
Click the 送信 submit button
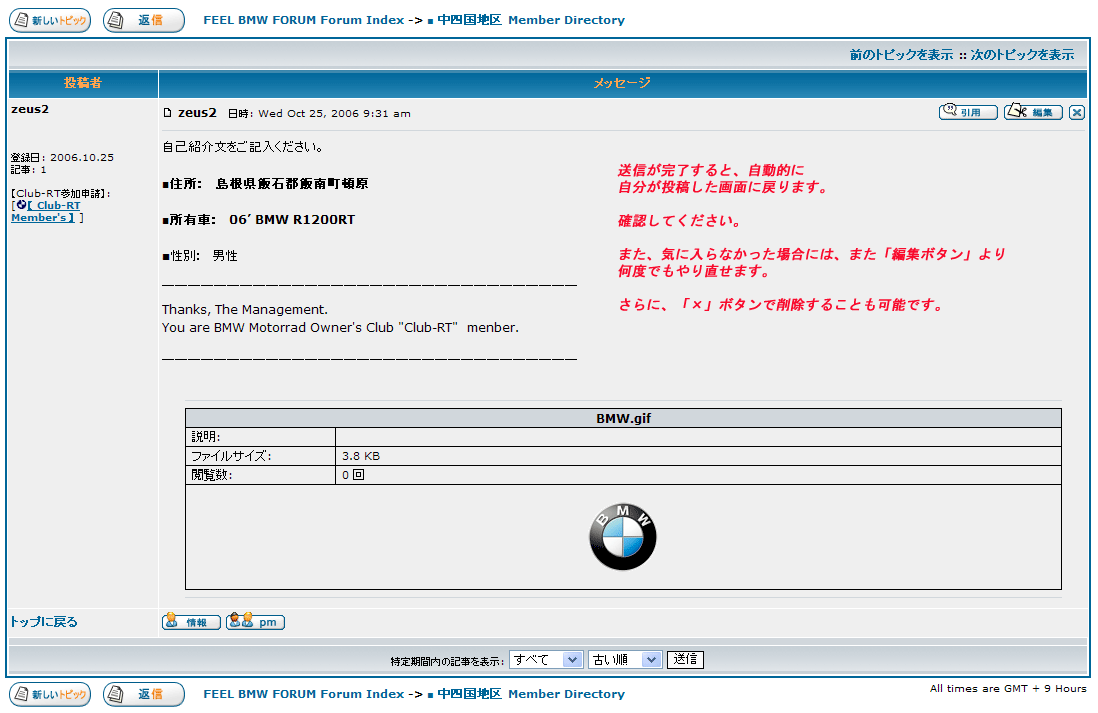pyautogui.click(x=685, y=660)
